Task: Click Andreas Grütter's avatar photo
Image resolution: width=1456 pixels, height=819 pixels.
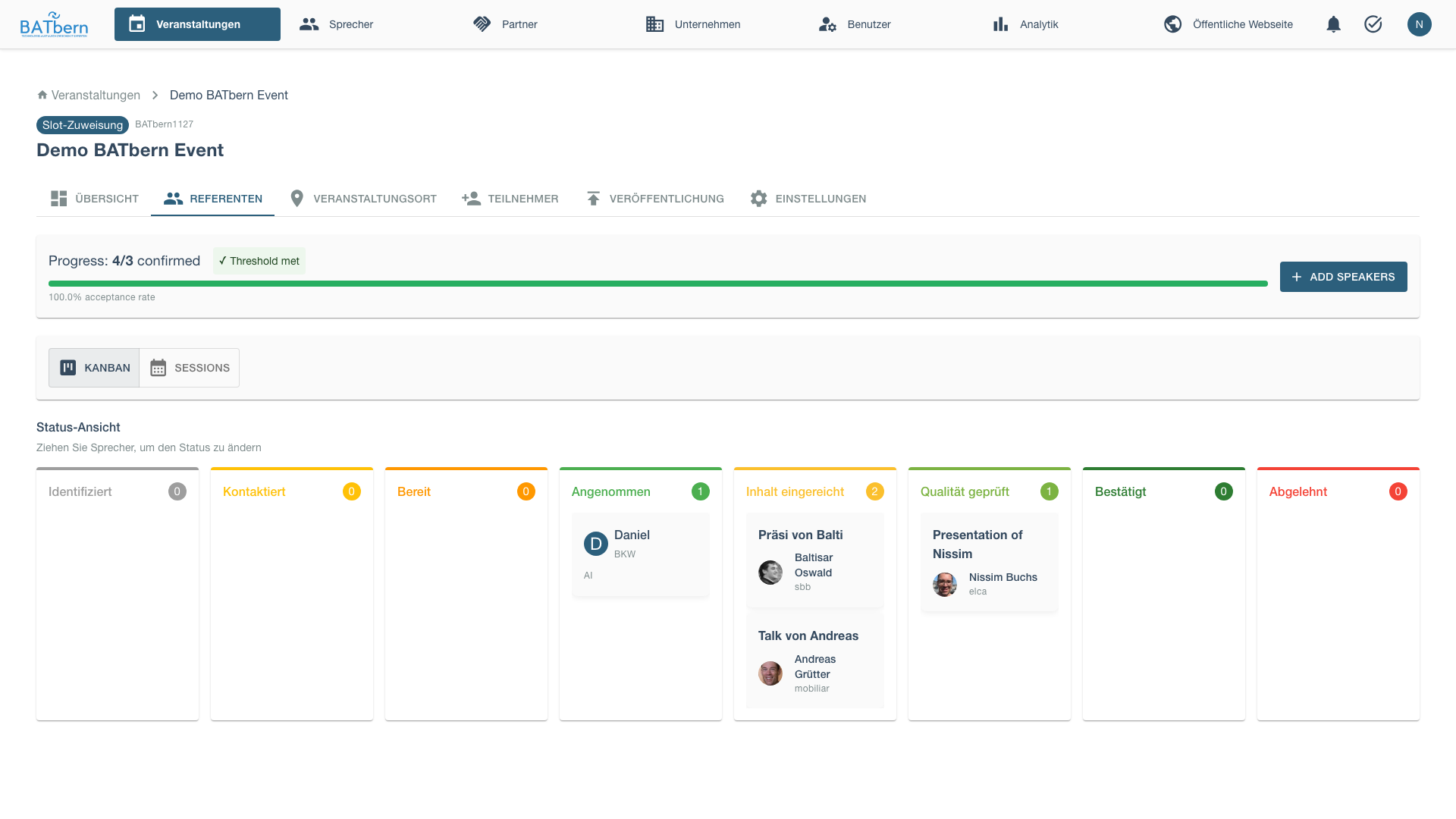Action: 770,673
